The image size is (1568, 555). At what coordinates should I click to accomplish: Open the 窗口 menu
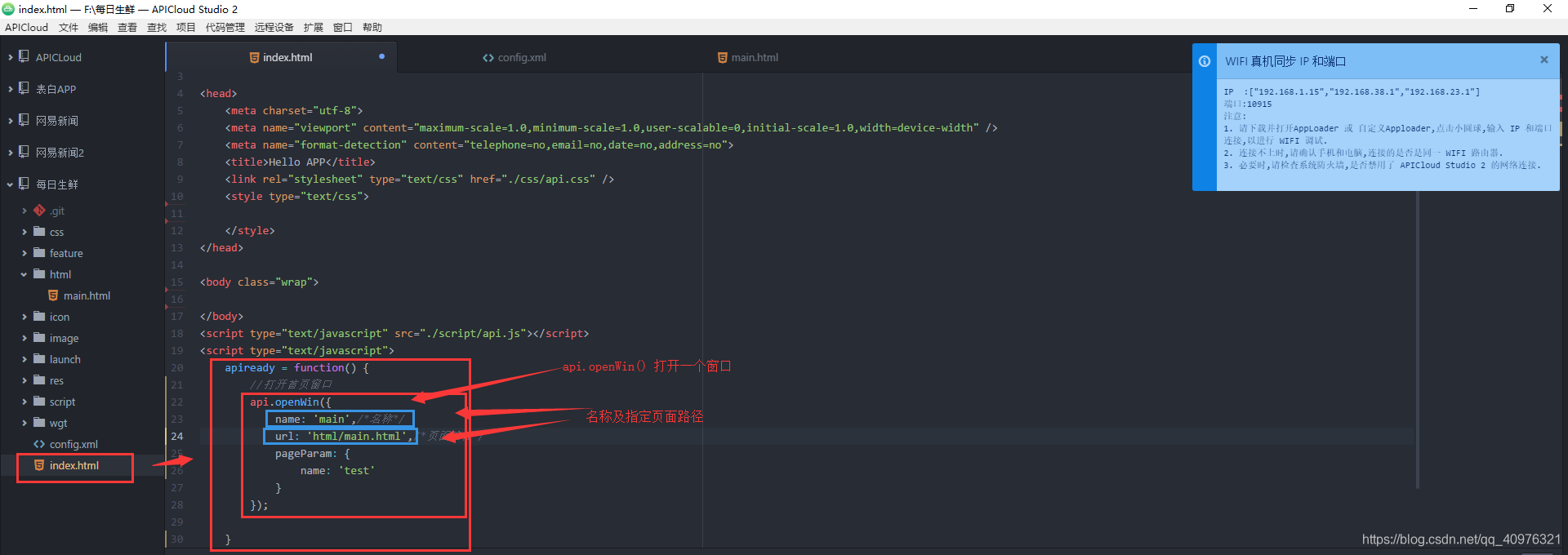point(343,27)
